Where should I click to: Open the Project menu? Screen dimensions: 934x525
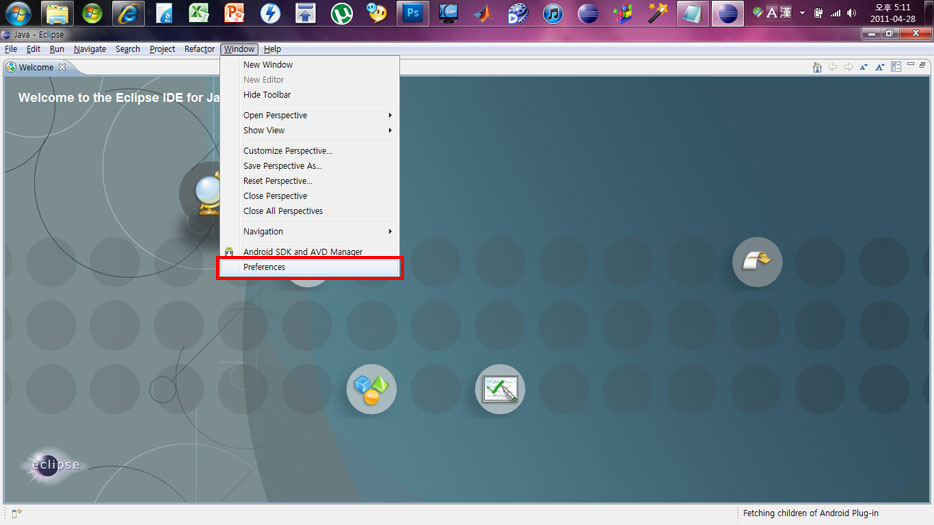pos(162,49)
